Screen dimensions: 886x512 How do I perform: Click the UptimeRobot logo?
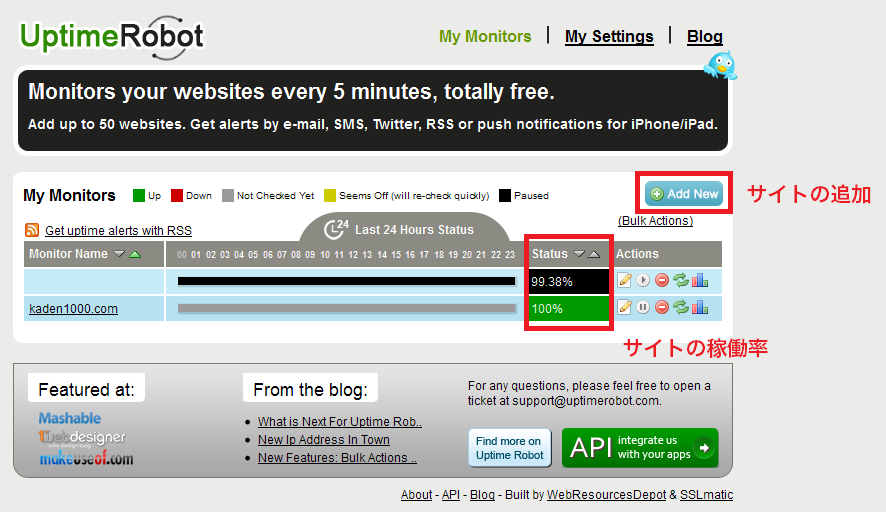pyautogui.click(x=112, y=37)
